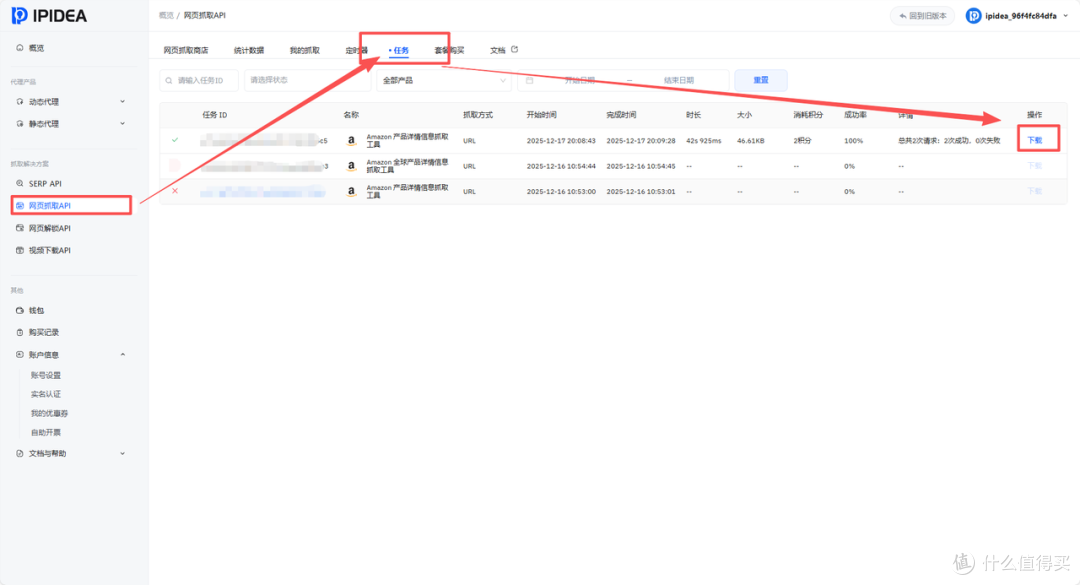Open the 全部产品 product dropdown
The image size is (1080, 585).
444,81
